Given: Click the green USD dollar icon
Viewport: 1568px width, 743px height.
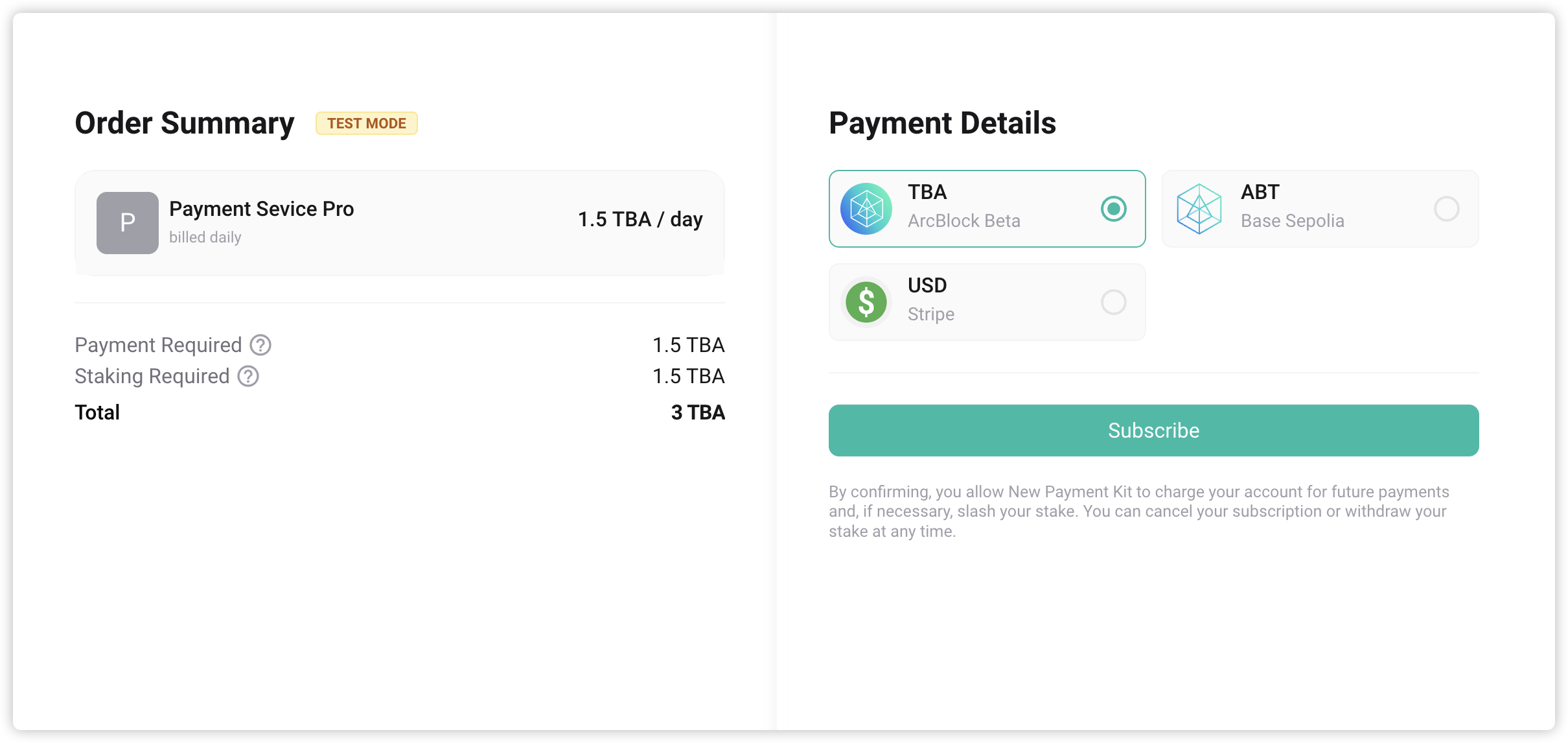Looking at the screenshot, I should tap(866, 302).
